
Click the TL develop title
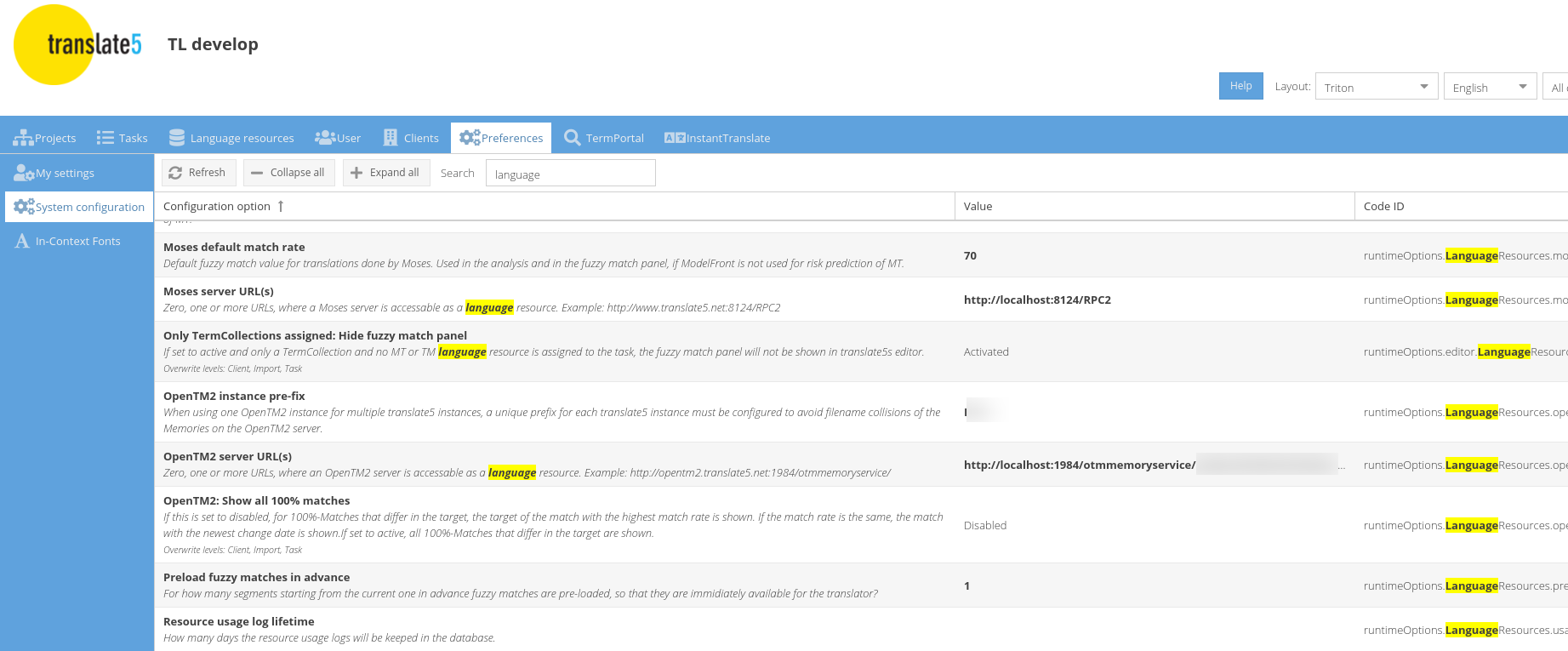pyautogui.click(x=213, y=44)
